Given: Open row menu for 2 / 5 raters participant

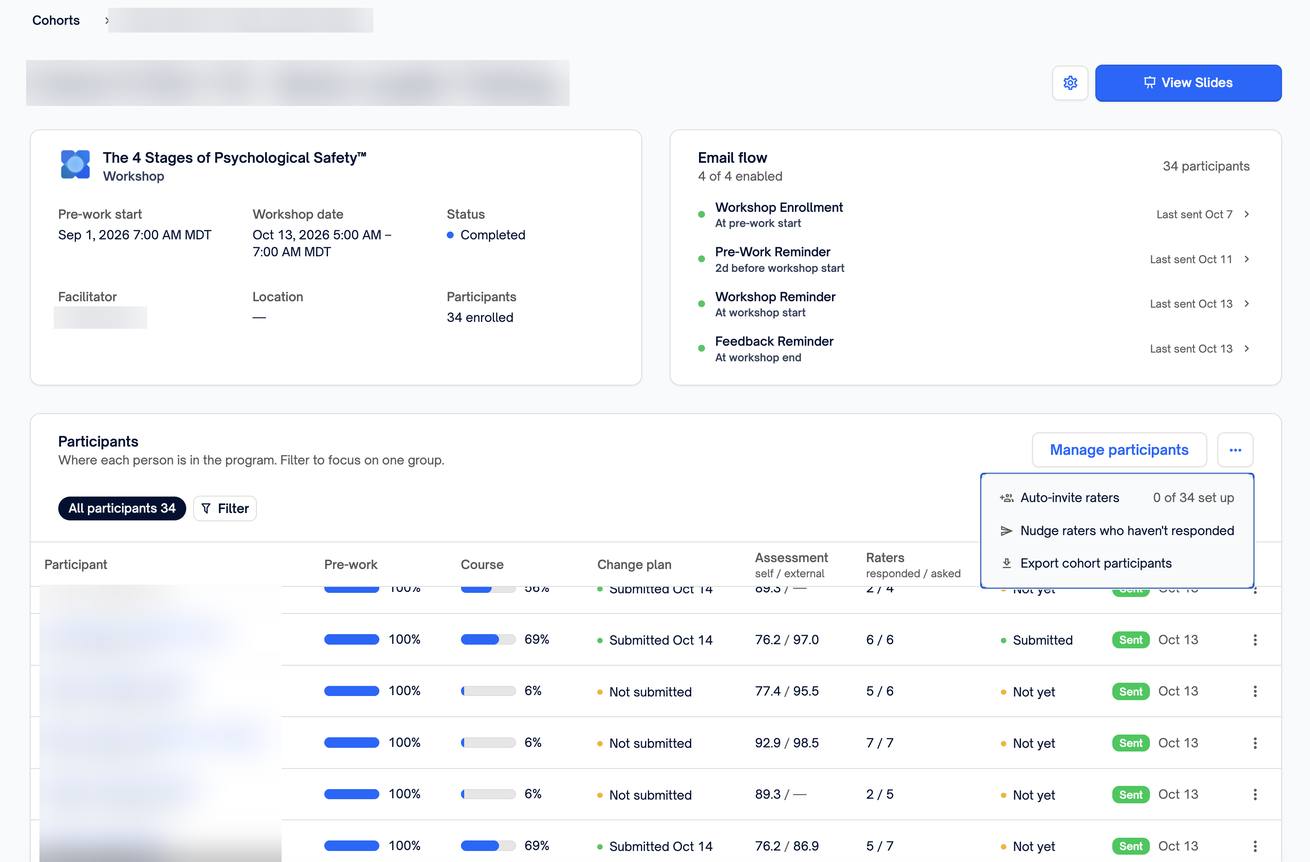Looking at the screenshot, I should tap(1255, 795).
